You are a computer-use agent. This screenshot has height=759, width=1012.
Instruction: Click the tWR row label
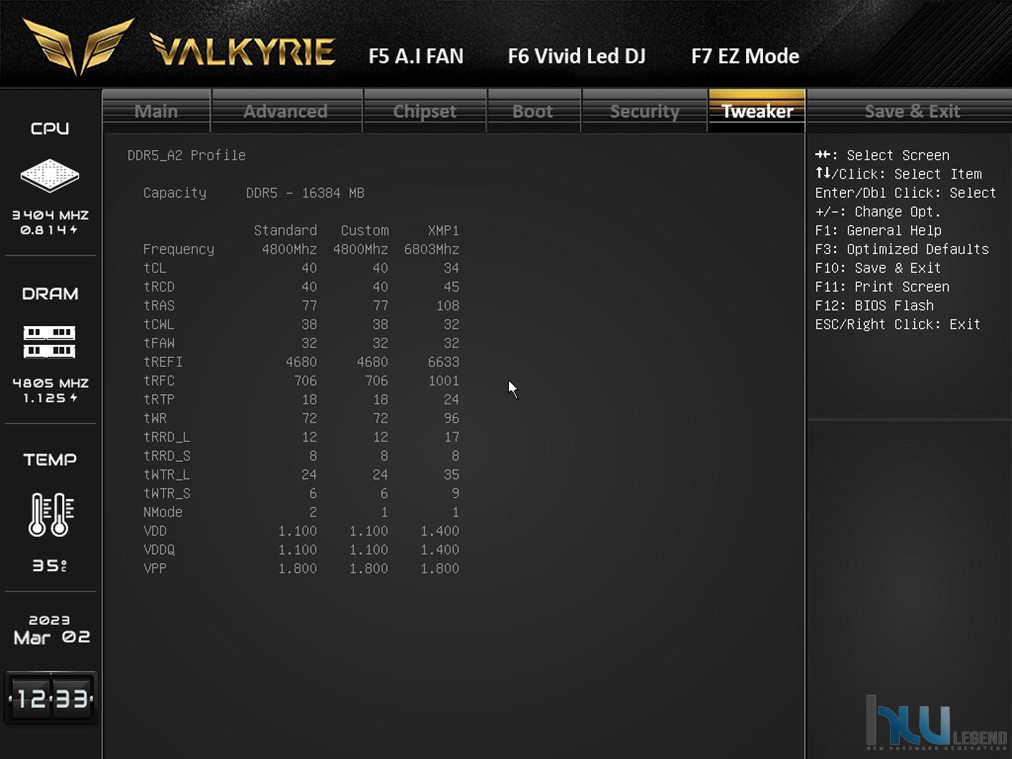(x=155, y=418)
